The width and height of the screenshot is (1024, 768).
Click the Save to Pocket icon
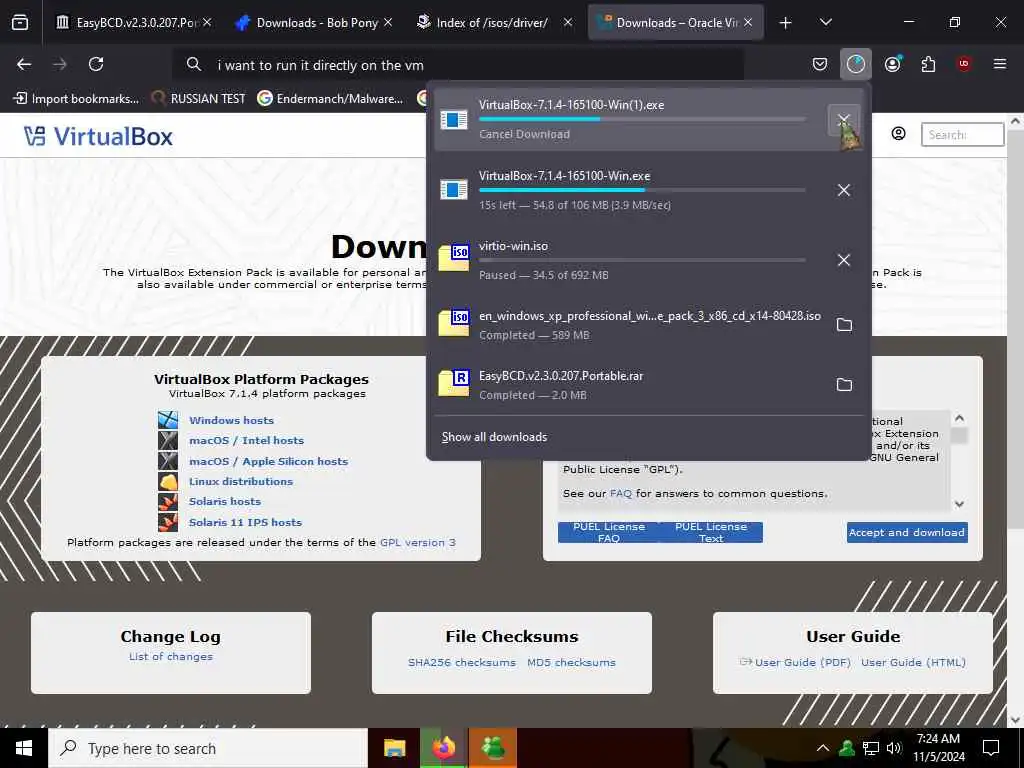[x=820, y=64]
